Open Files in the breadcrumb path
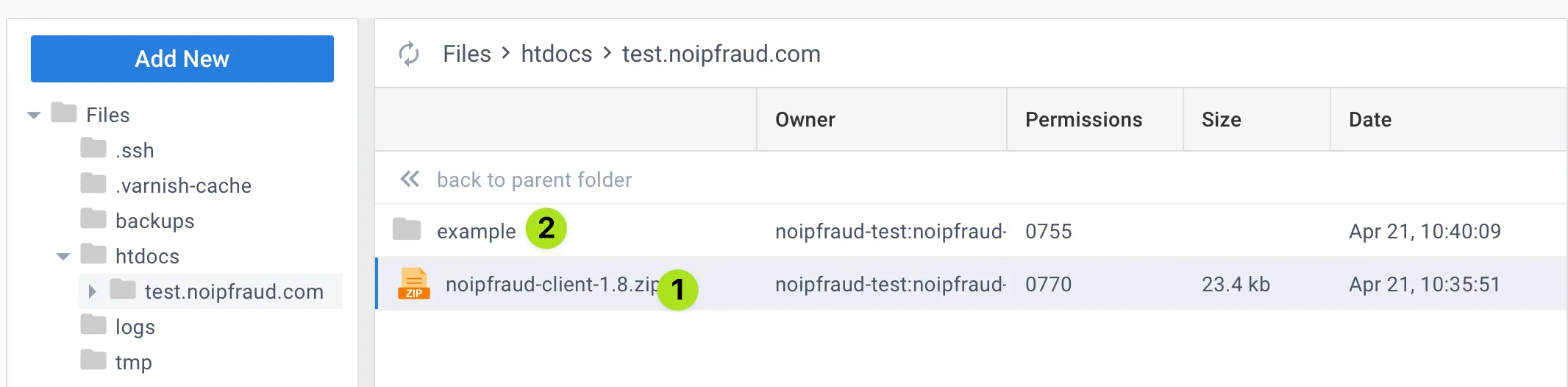The height and width of the screenshot is (387, 1568). (467, 54)
